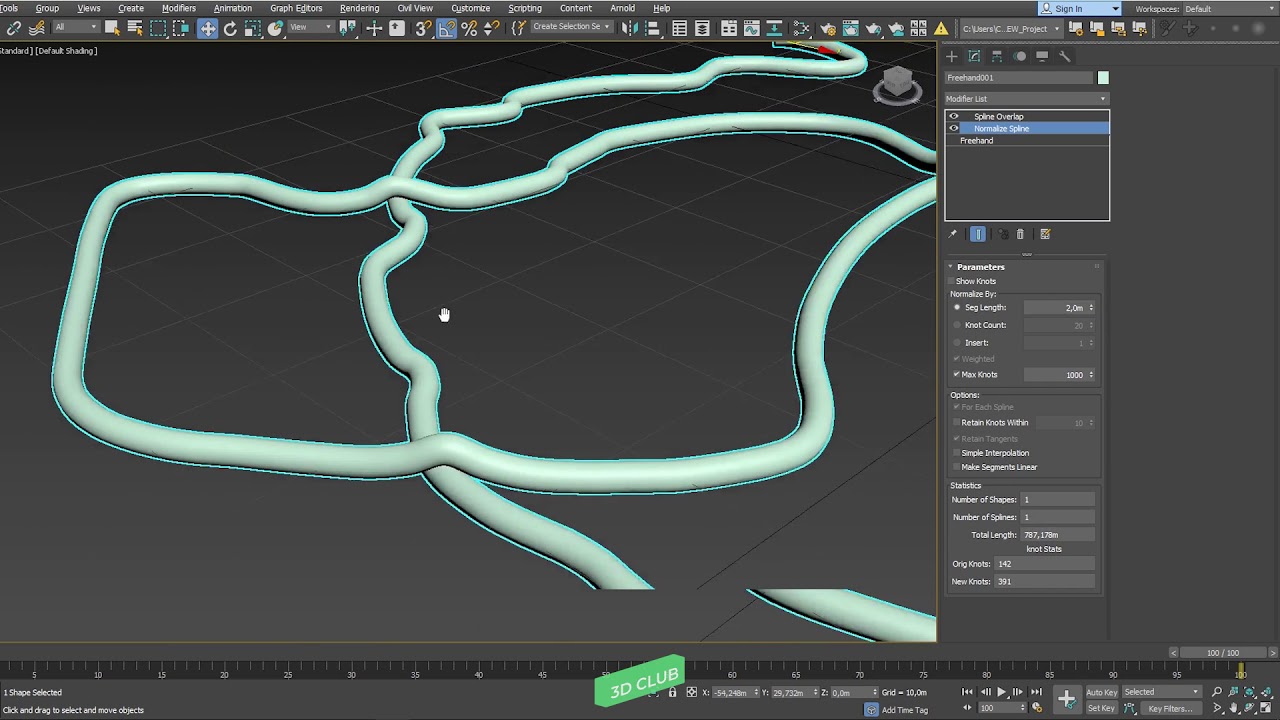
Task: Open the Arnold menu
Action: point(622,8)
